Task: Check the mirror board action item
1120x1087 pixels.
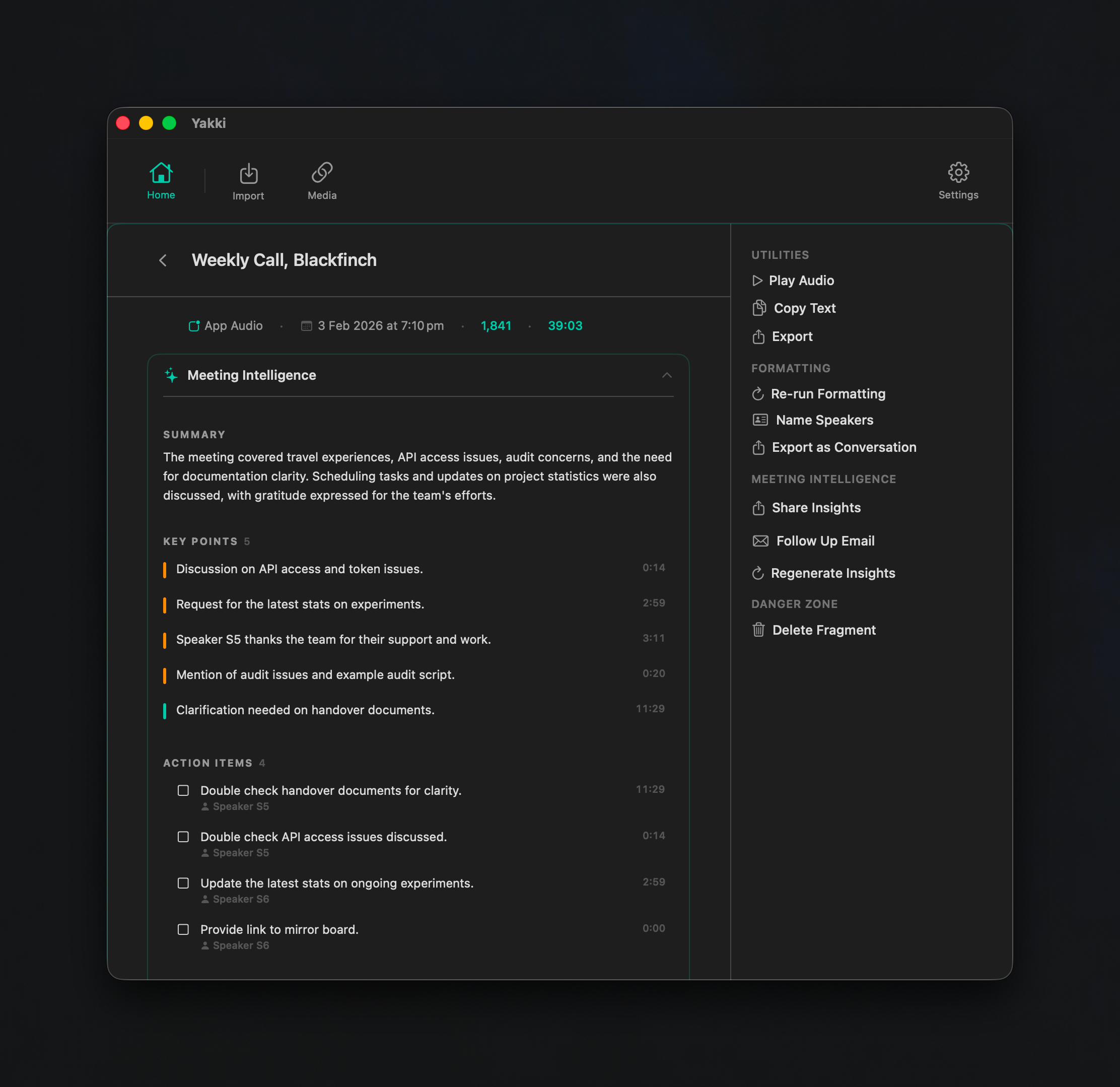Action: [x=183, y=929]
